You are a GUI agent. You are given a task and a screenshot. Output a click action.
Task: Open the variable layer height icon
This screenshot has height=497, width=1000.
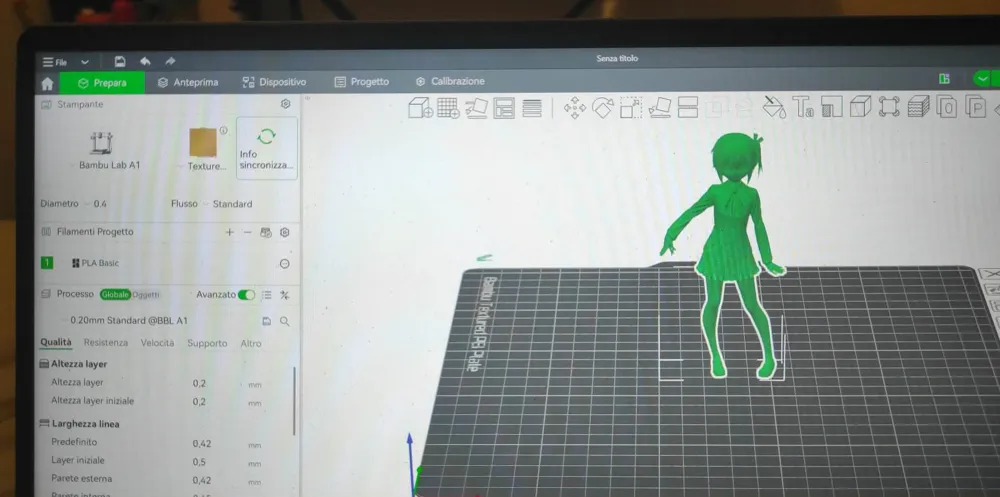pyautogui.click(x=532, y=108)
